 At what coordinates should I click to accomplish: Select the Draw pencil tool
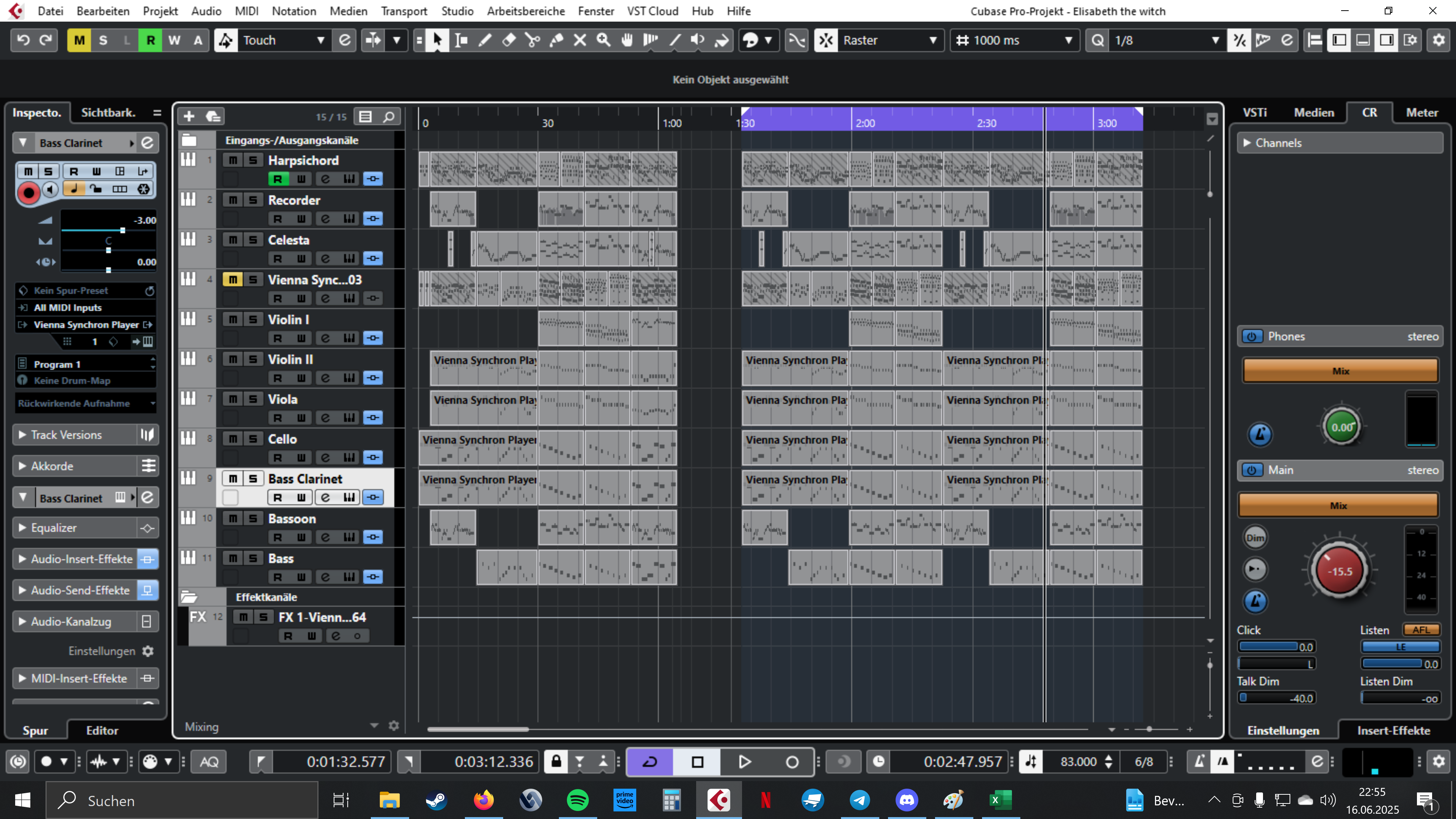[485, 40]
